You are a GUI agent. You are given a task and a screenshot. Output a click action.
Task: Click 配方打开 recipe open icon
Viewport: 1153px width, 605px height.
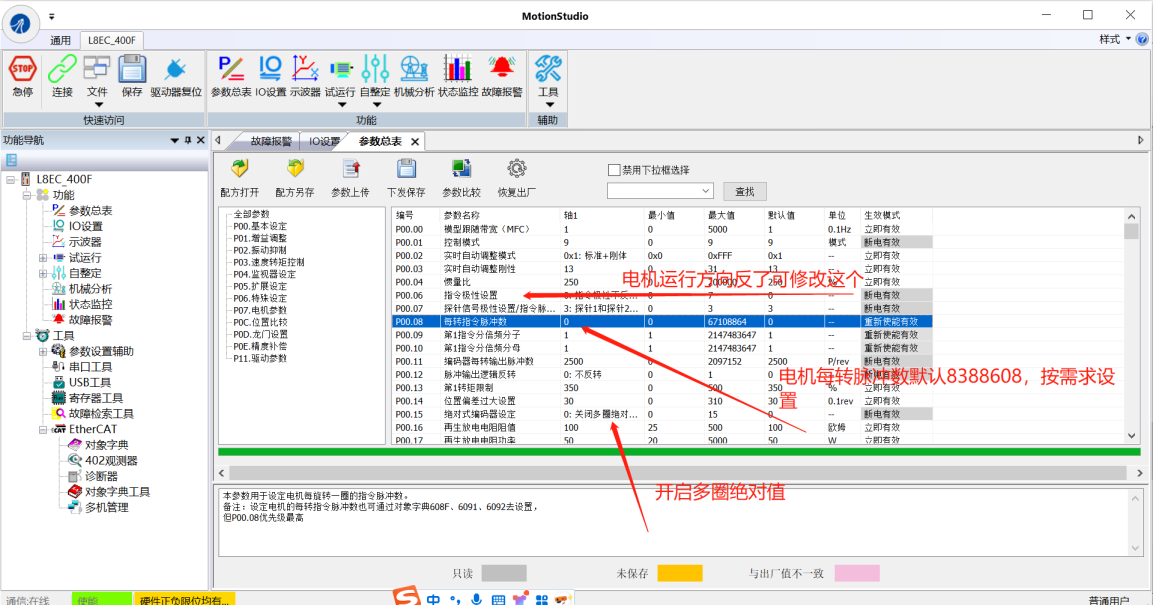point(240,169)
